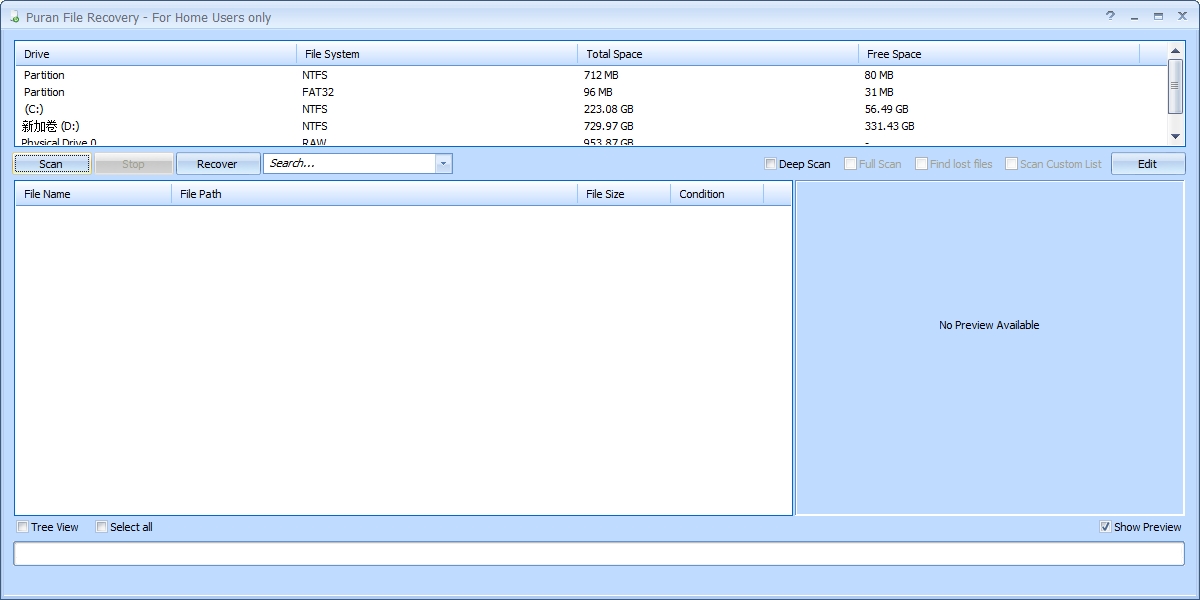Click the 31 MB free space cell

point(879,92)
